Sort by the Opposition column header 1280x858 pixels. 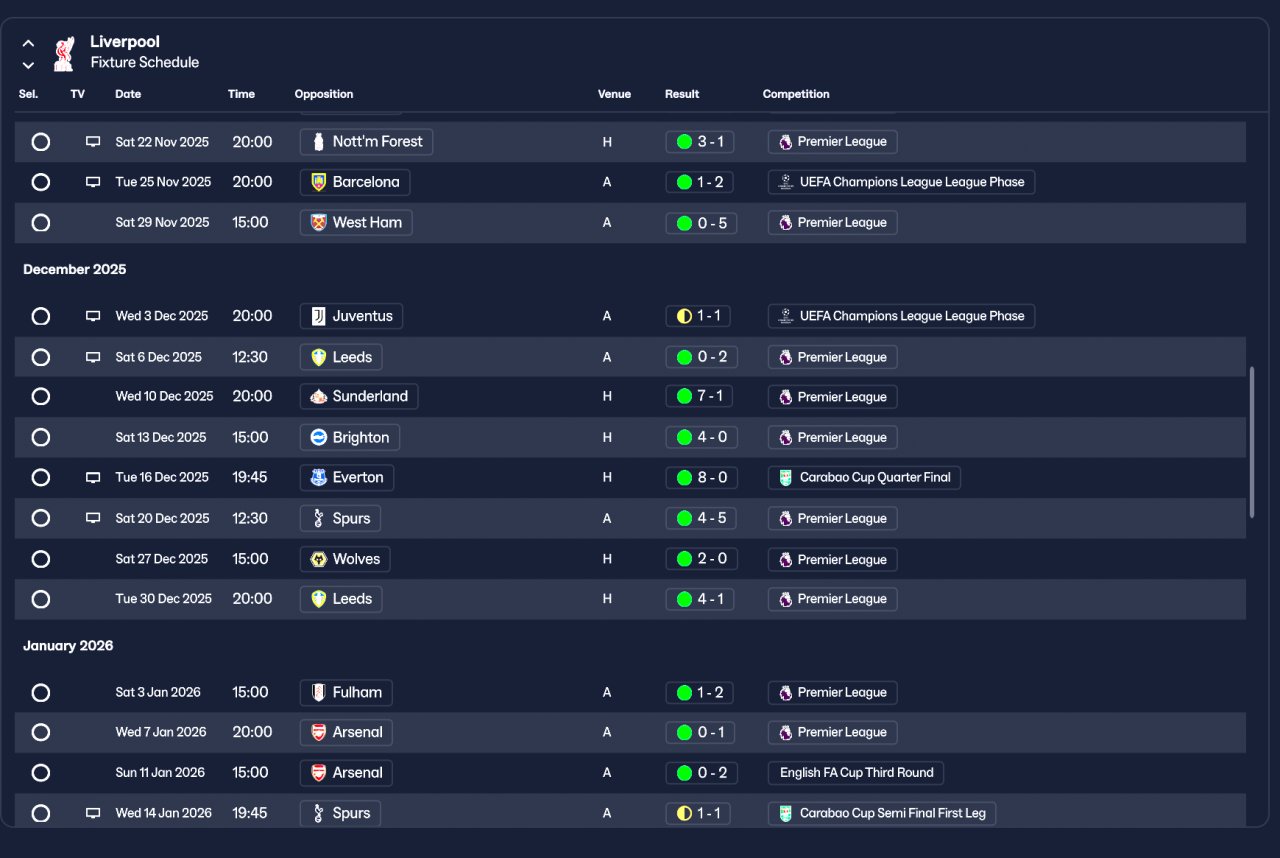[324, 94]
